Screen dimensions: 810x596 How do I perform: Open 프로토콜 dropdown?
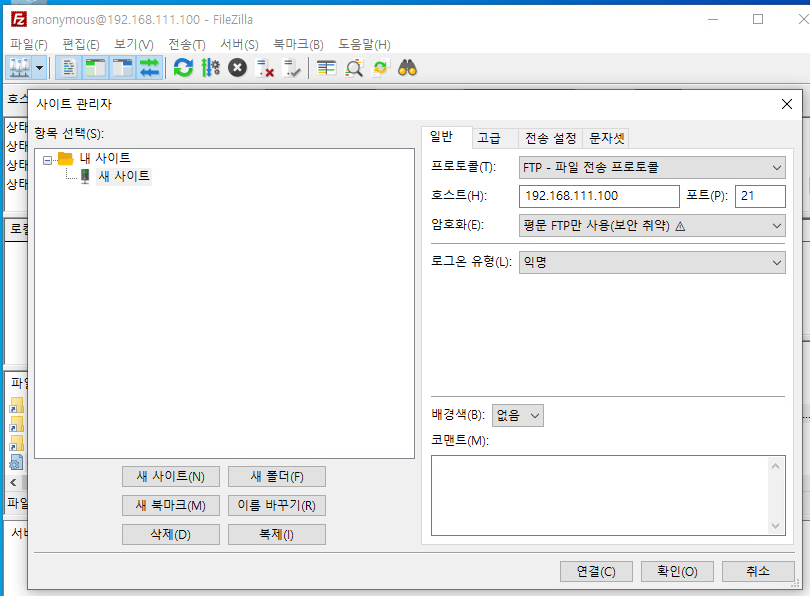(x=652, y=167)
